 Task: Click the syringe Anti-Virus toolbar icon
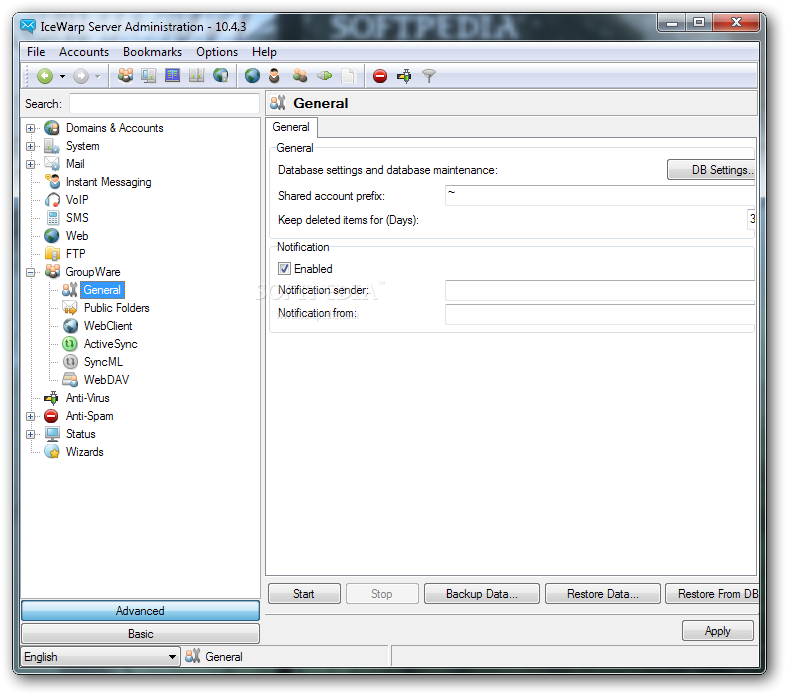(404, 76)
